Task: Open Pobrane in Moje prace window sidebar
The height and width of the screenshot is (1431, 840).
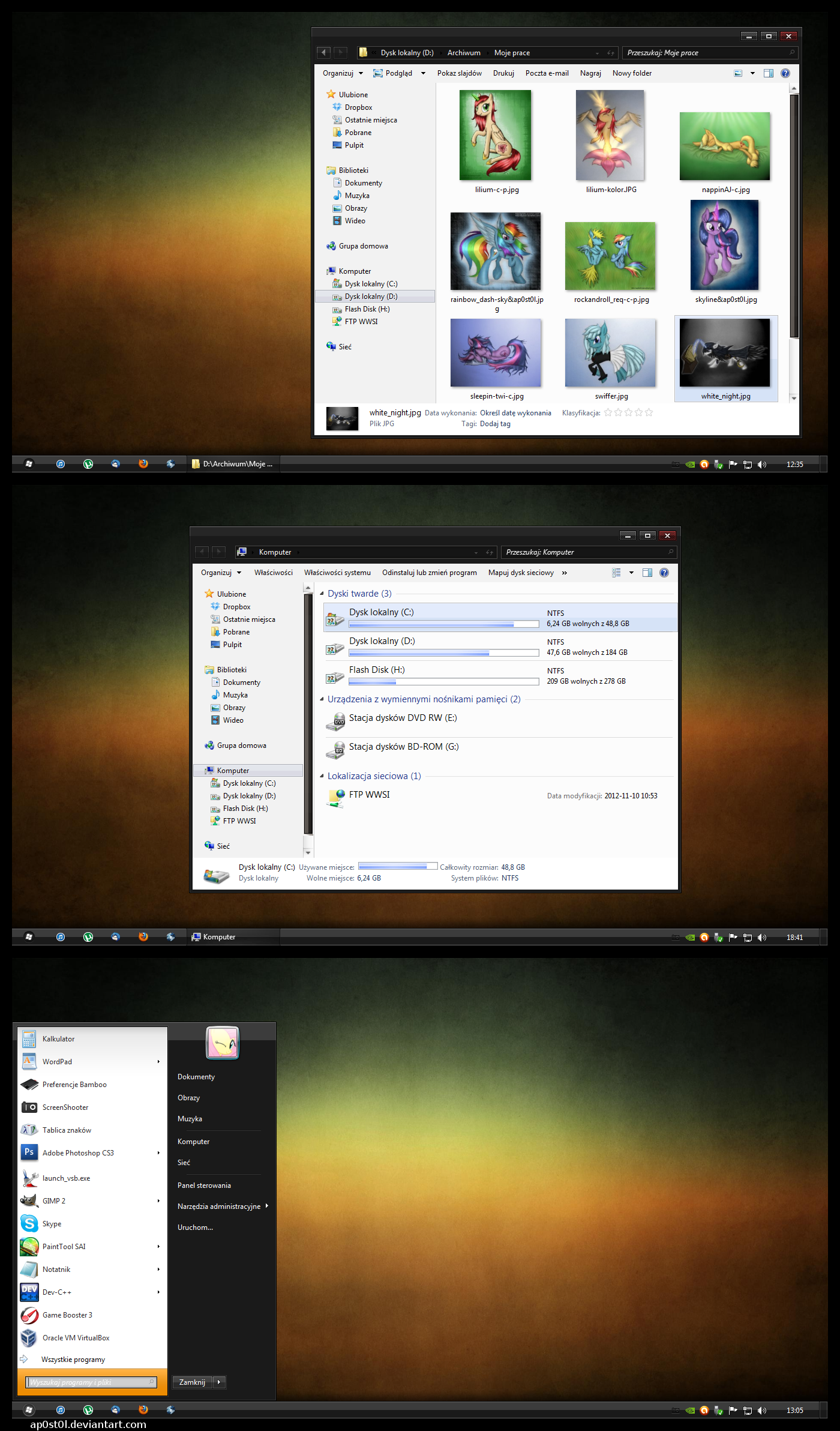Action: pos(358,133)
